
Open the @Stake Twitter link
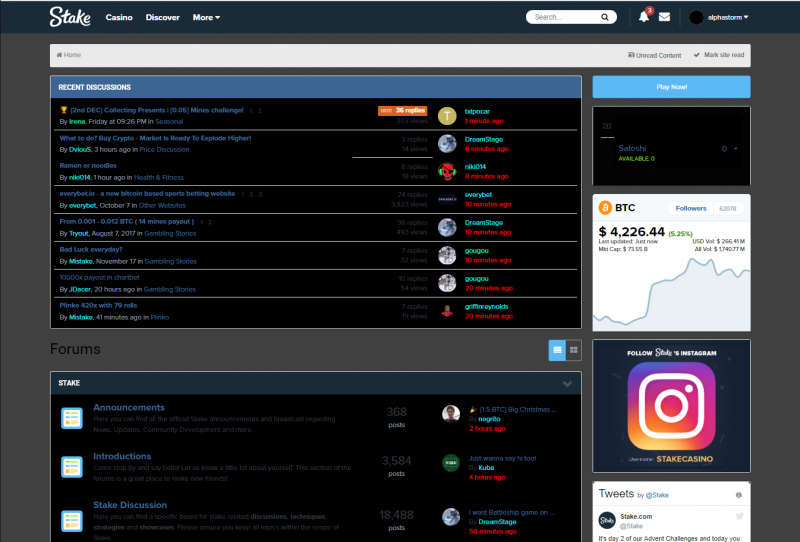pos(657,495)
